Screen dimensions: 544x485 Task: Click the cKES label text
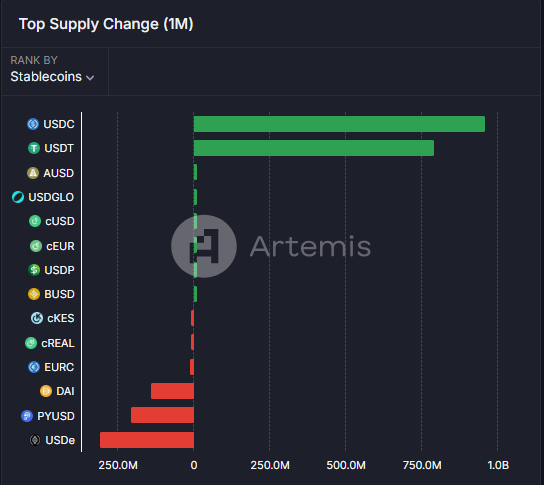point(61,318)
